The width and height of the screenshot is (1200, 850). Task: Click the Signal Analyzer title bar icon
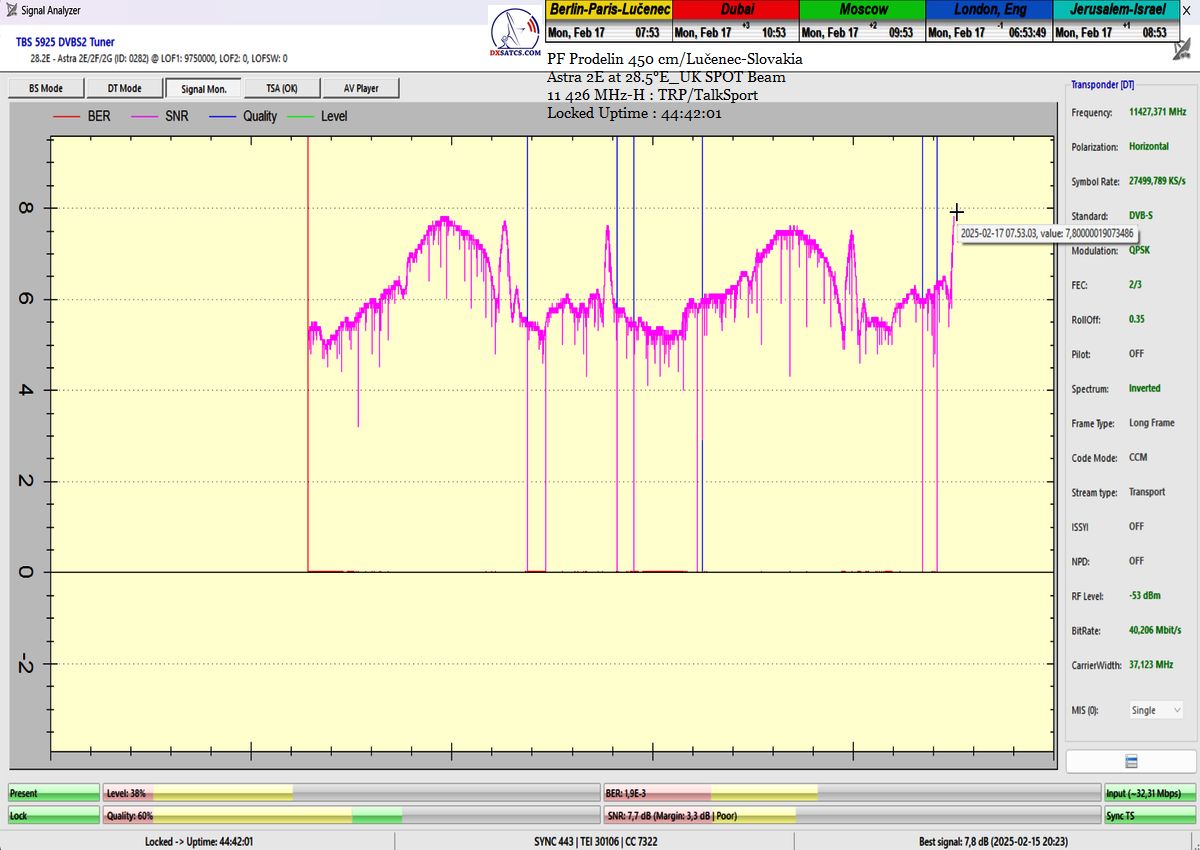pyautogui.click(x=11, y=10)
